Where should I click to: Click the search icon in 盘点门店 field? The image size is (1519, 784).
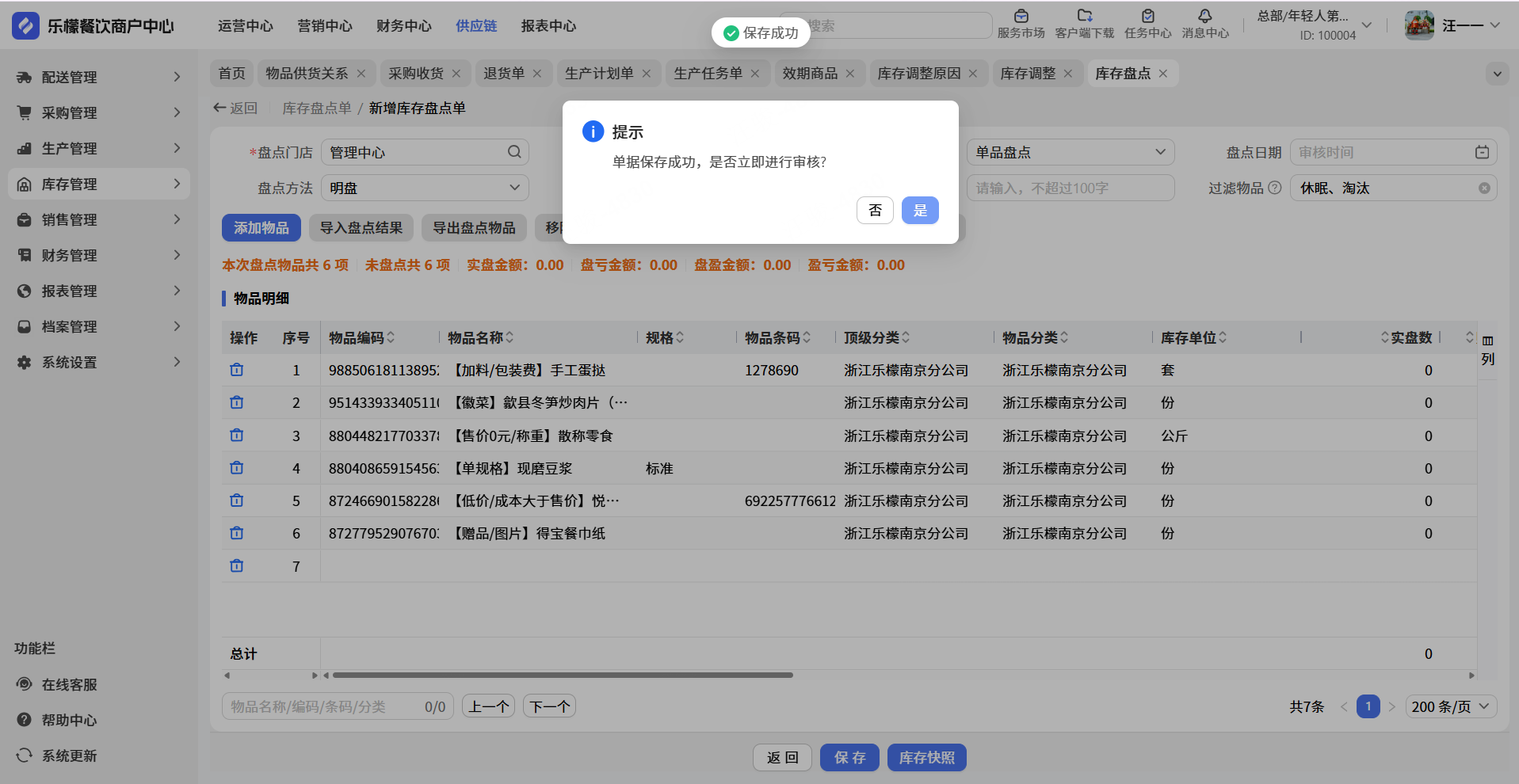[514, 152]
